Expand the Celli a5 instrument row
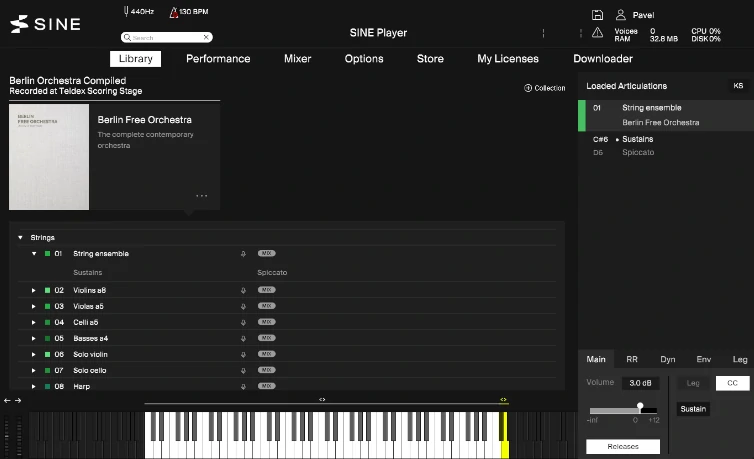This screenshot has width=754, height=459. point(33,322)
